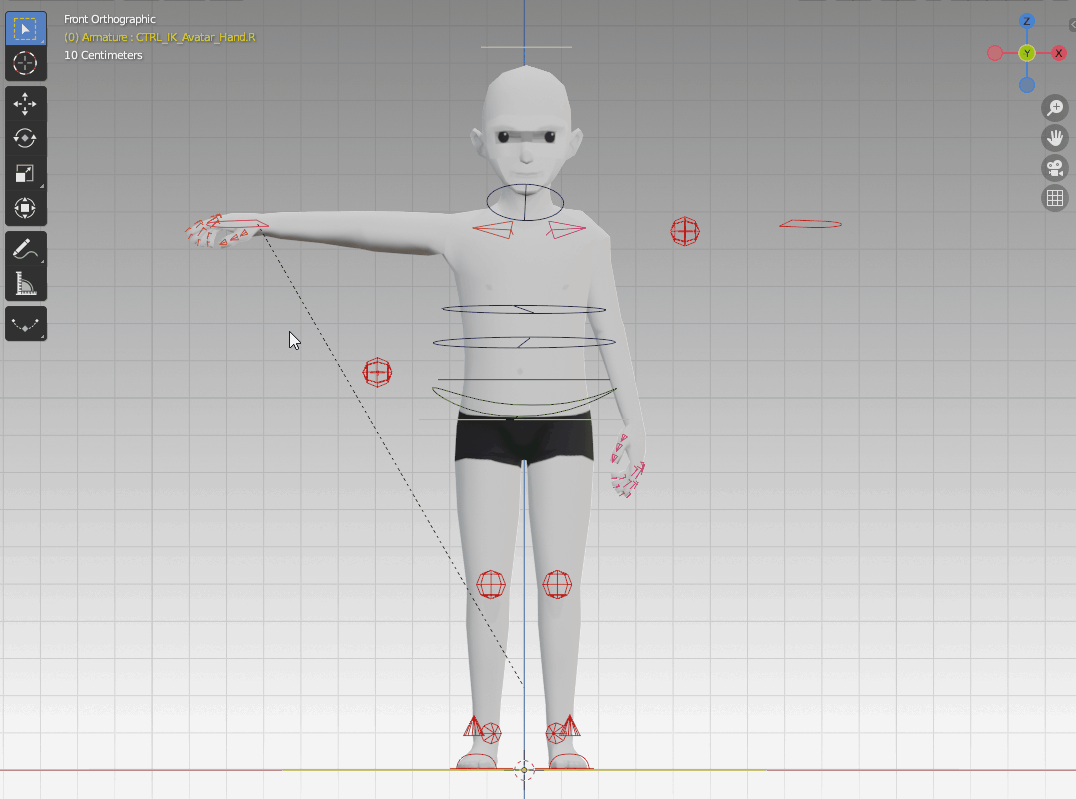
Task: Select the upper chest ring control
Action: (524, 310)
